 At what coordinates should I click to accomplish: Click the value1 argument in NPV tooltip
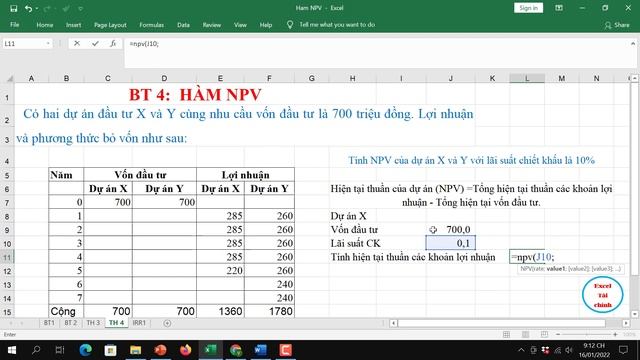coord(556,269)
